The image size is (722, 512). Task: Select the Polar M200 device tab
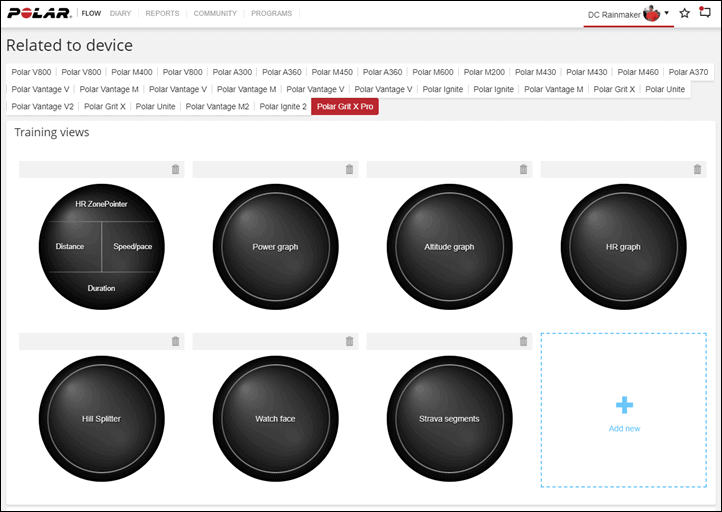tap(484, 72)
